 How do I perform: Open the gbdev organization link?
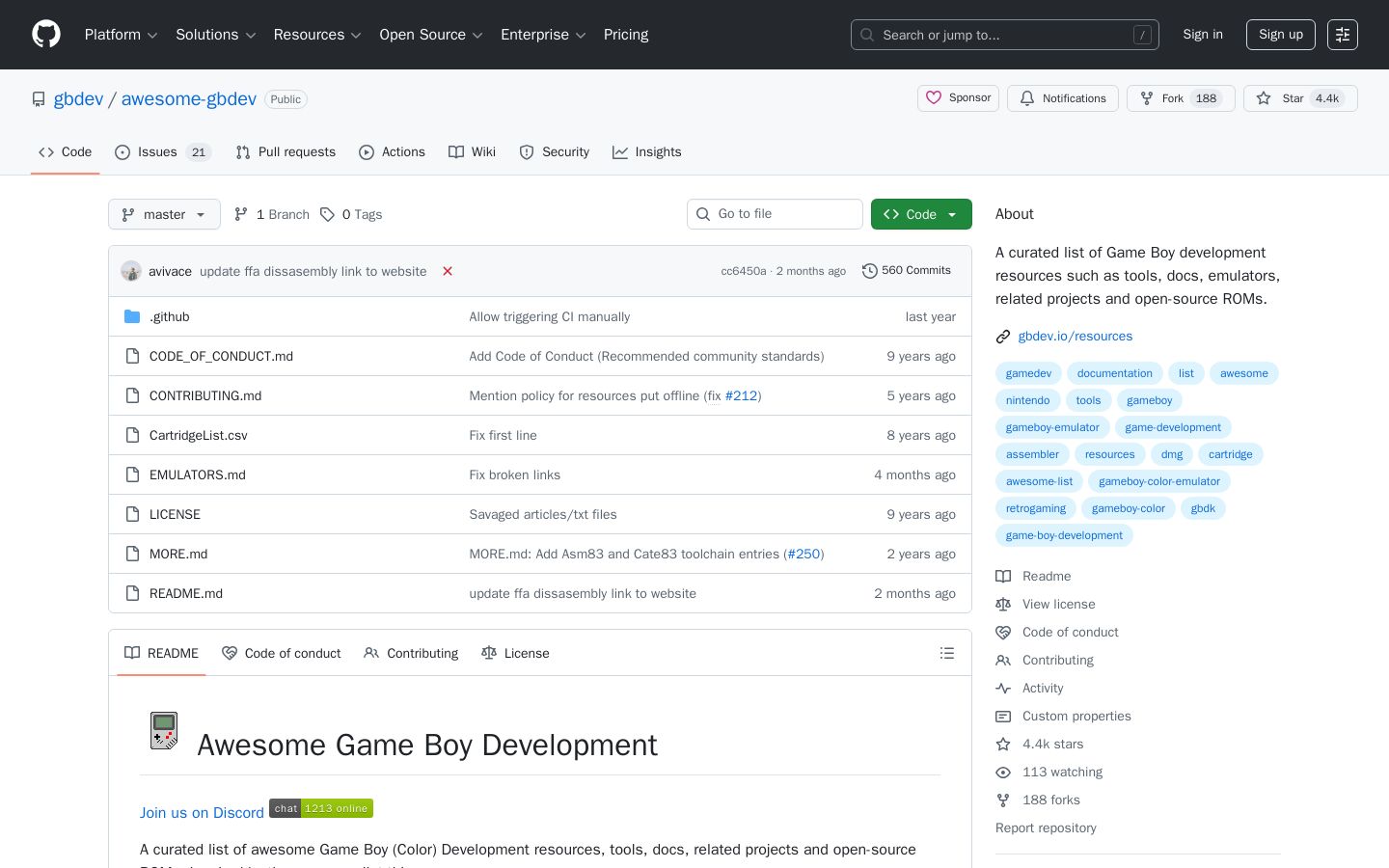coord(78,99)
